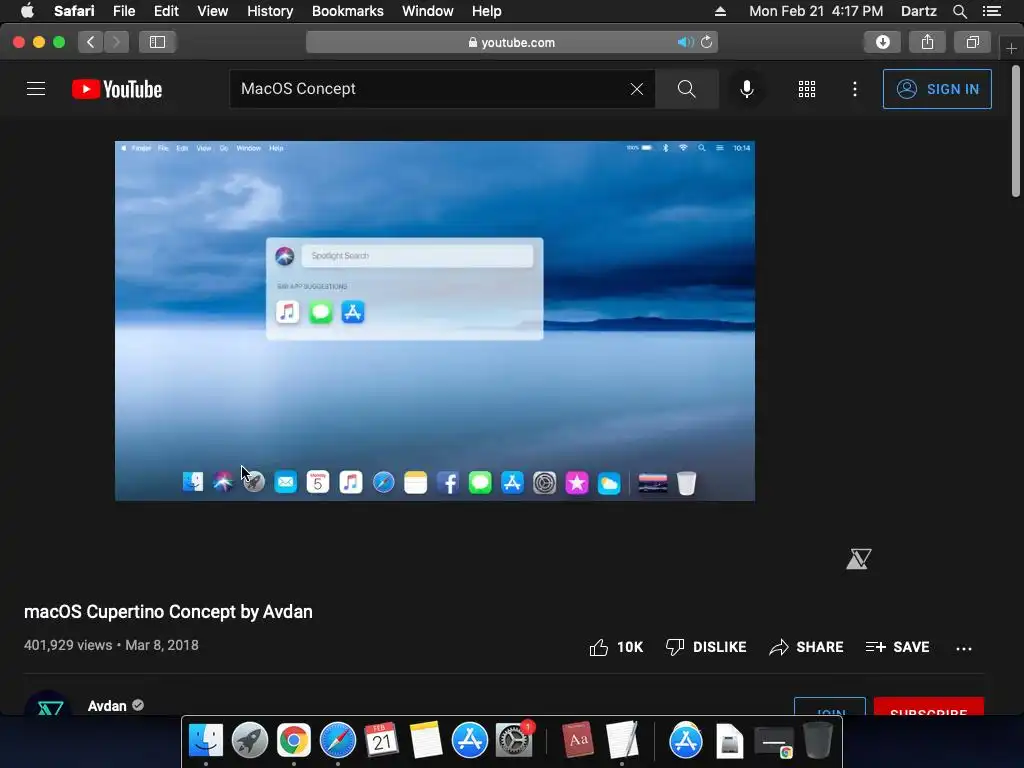Open more actions ellipsis under video
This screenshot has width=1024, height=768.
coord(963,648)
